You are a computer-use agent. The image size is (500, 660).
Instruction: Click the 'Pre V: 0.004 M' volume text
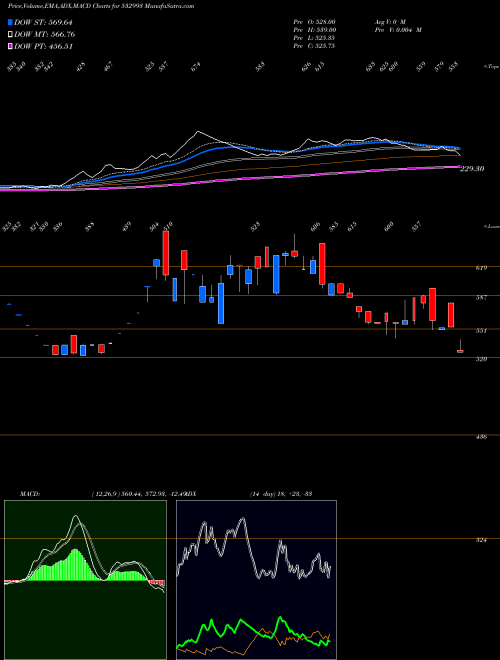pos(398,30)
